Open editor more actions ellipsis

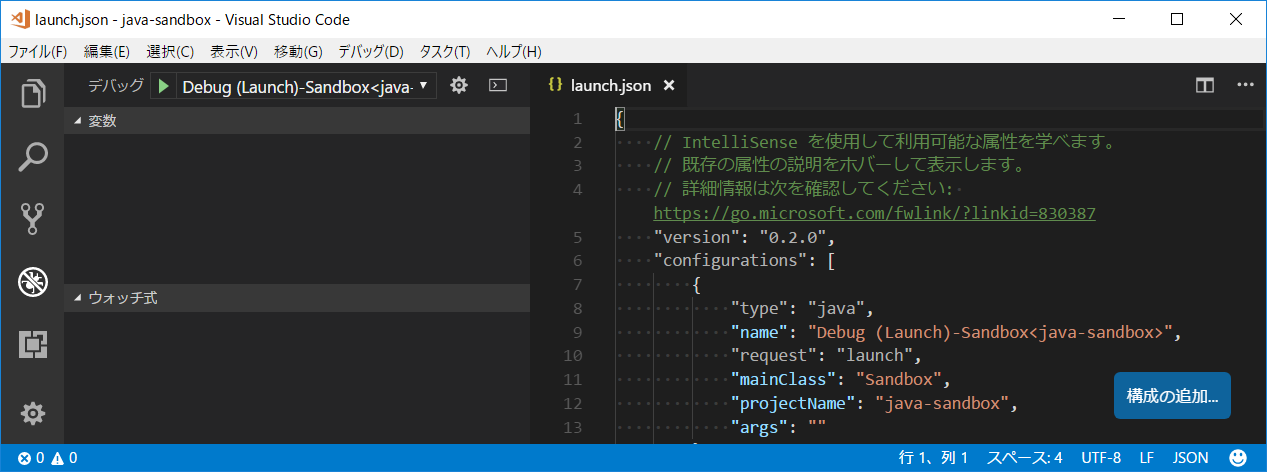pyautogui.click(x=1245, y=86)
